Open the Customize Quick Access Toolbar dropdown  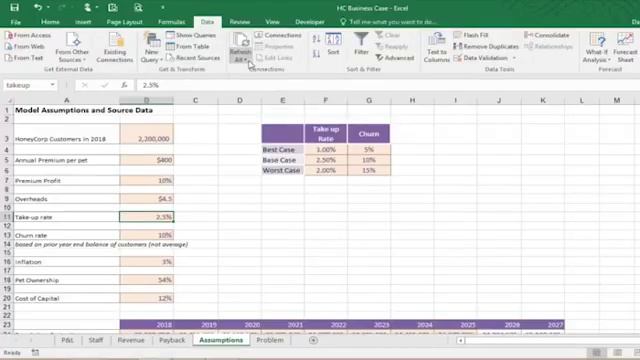tap(162, 7)
